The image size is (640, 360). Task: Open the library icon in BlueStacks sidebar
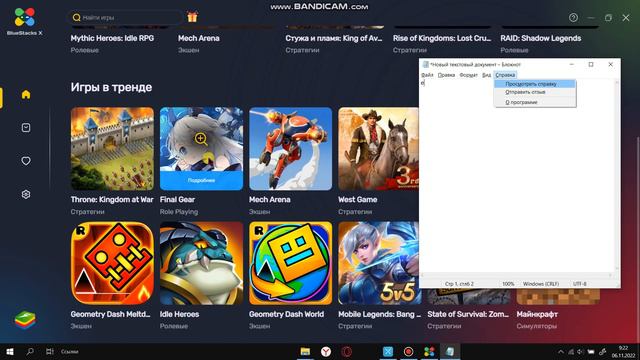point(26,128)
